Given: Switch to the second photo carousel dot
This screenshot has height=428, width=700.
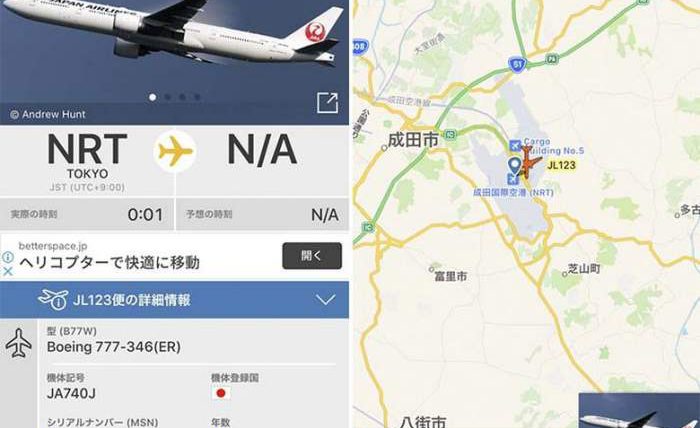Looking at the screenshot, I should point(167,97).
